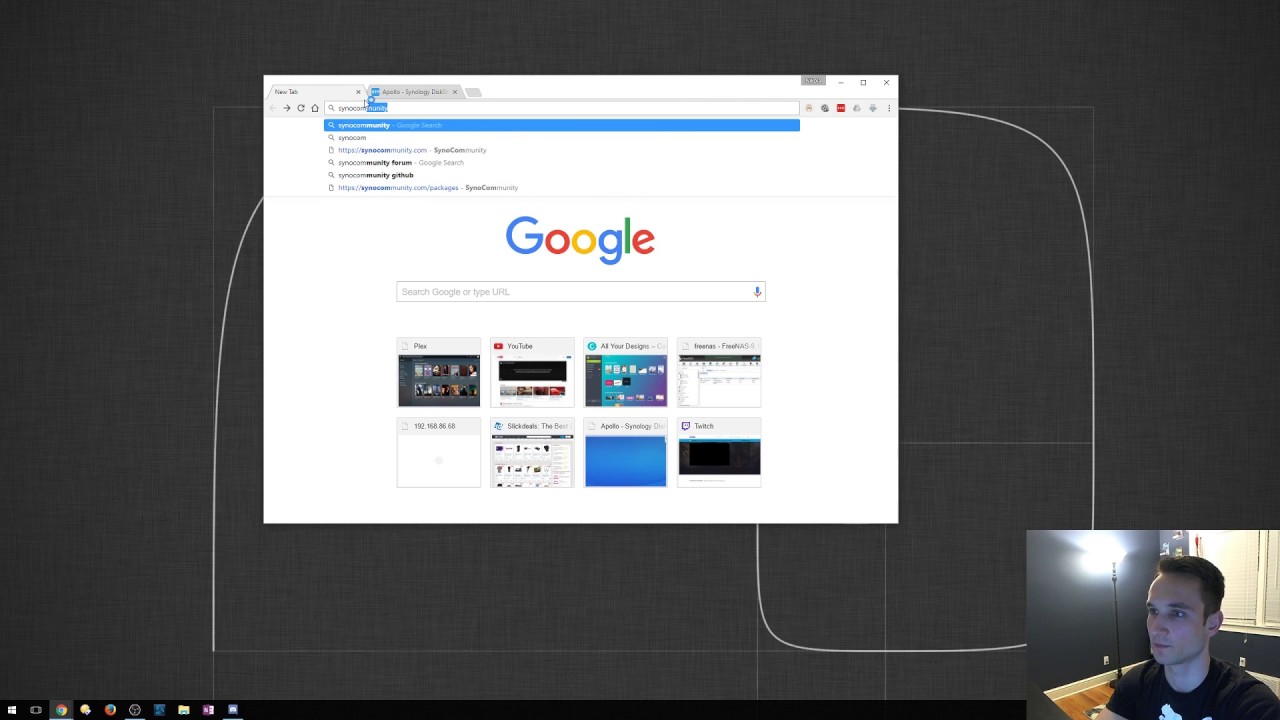Open the YouTube thumbnail

tap(532, 373)
